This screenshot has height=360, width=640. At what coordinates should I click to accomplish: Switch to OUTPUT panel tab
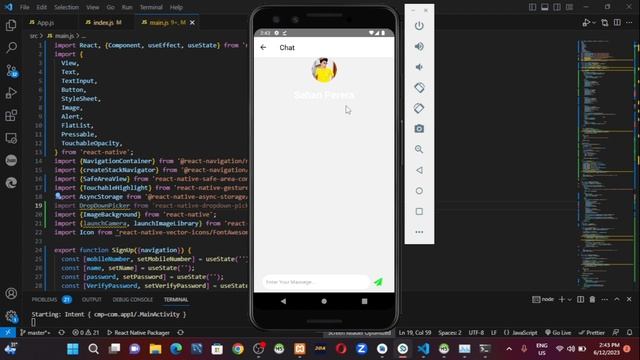point(91,299)
